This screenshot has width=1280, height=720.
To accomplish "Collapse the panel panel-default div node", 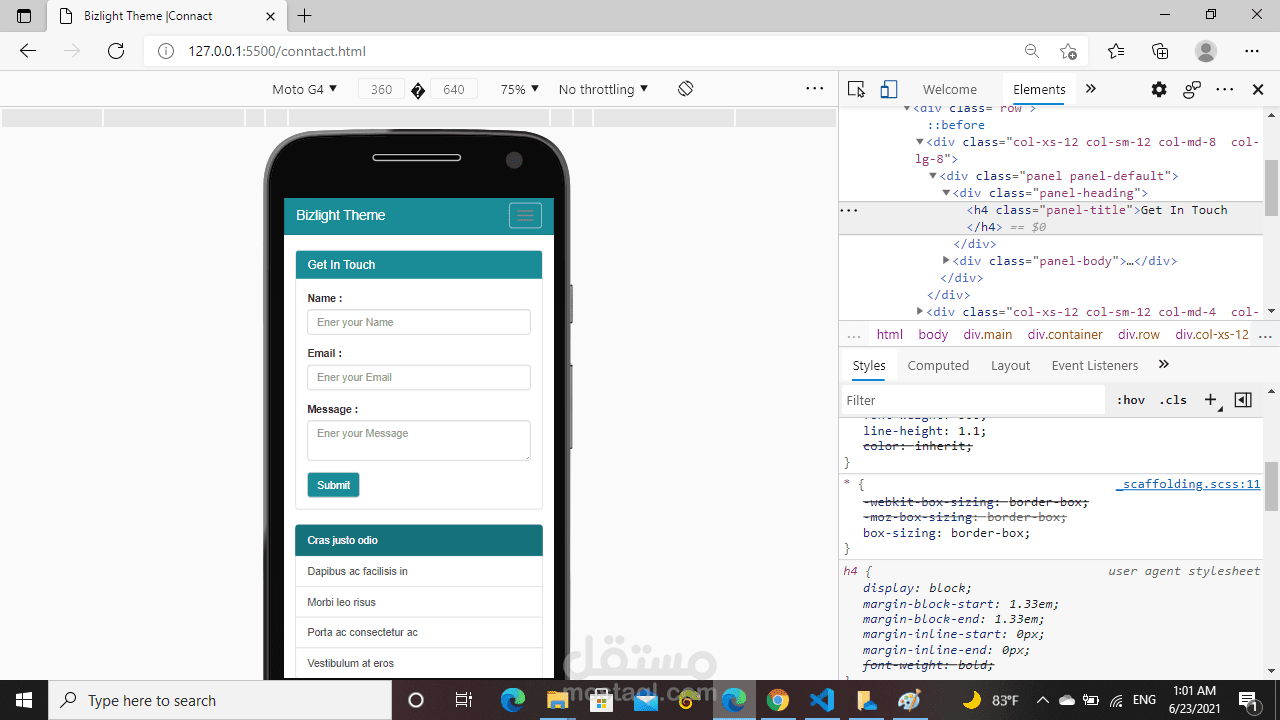I will [933, 176].
